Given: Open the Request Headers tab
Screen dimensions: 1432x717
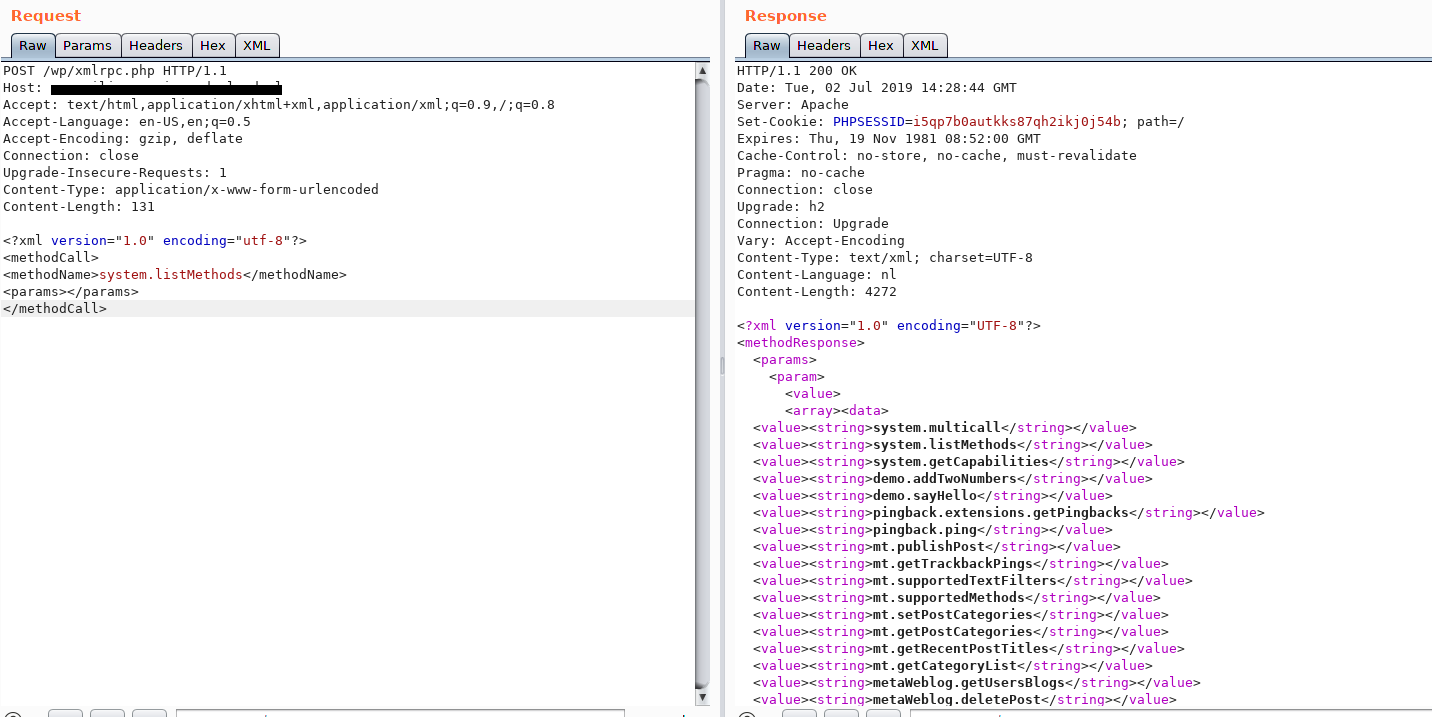Looking at the screenshot, I should (x=156, y=46).
